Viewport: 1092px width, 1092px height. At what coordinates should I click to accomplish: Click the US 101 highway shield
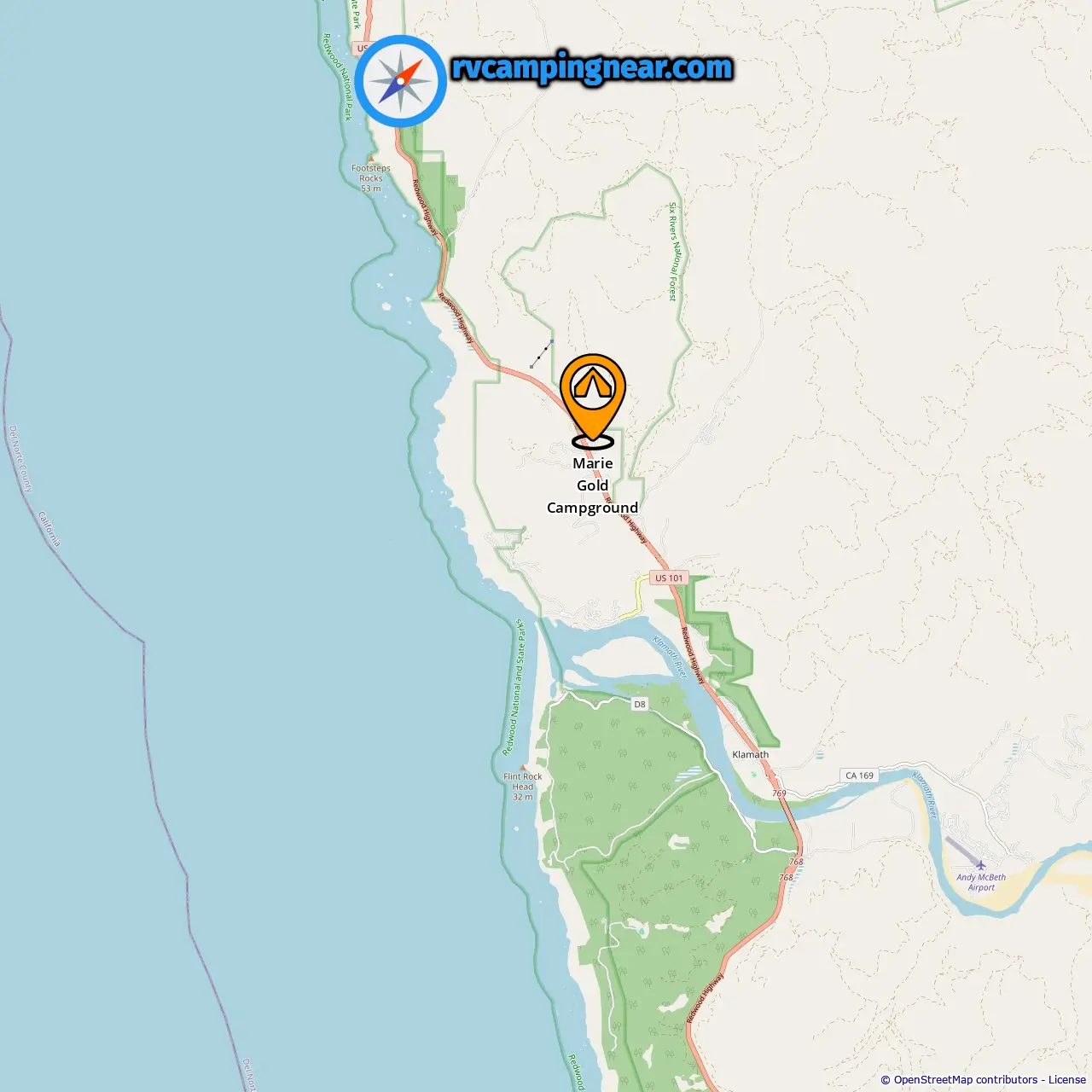(669, 578)
